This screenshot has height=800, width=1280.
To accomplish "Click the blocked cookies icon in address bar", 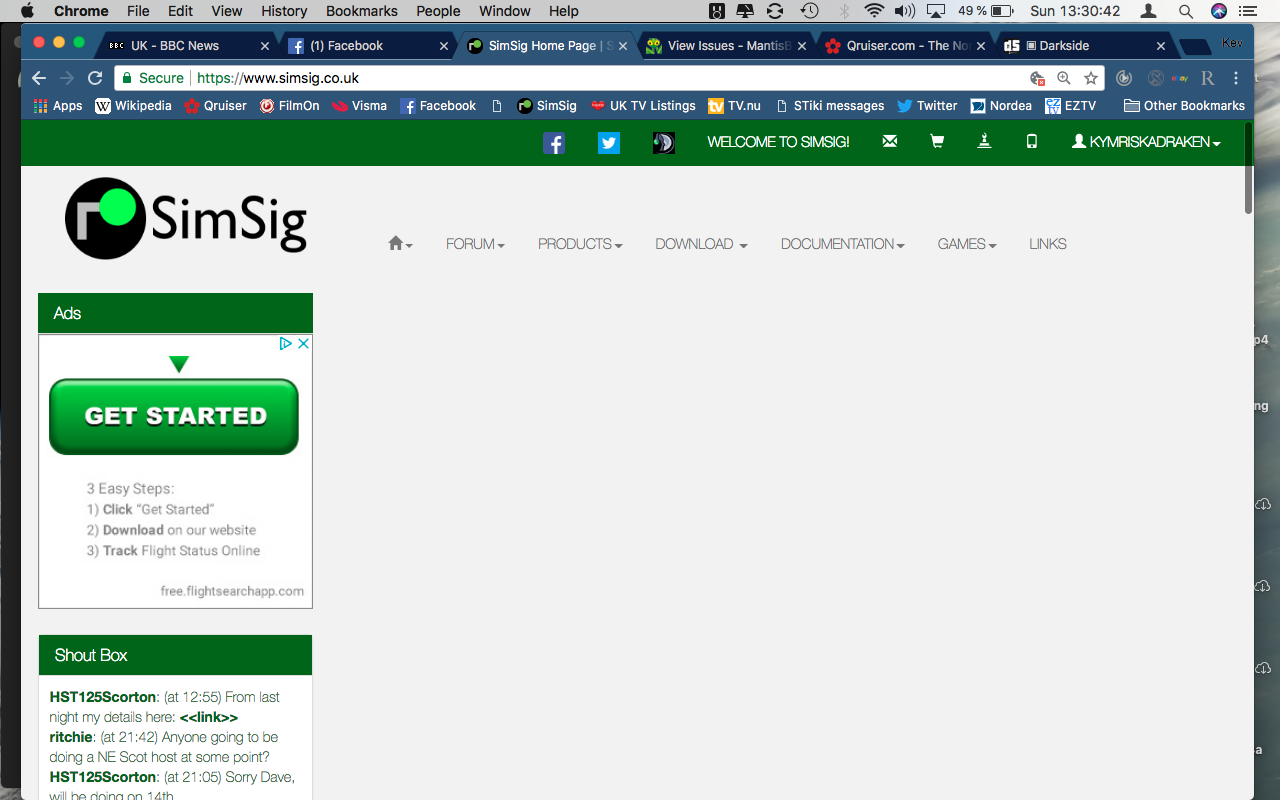I will click(x=1037, y=78).
